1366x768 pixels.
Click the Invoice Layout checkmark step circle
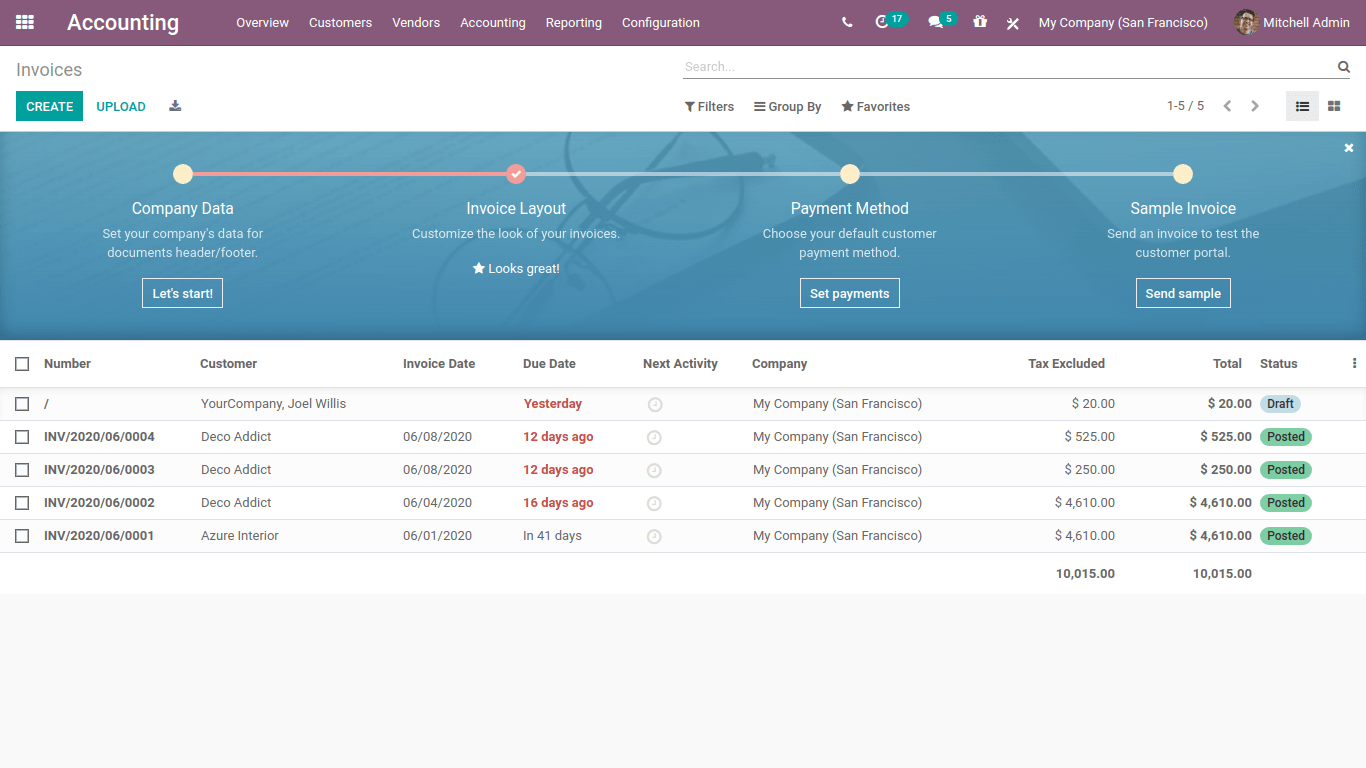pos(516,174)
